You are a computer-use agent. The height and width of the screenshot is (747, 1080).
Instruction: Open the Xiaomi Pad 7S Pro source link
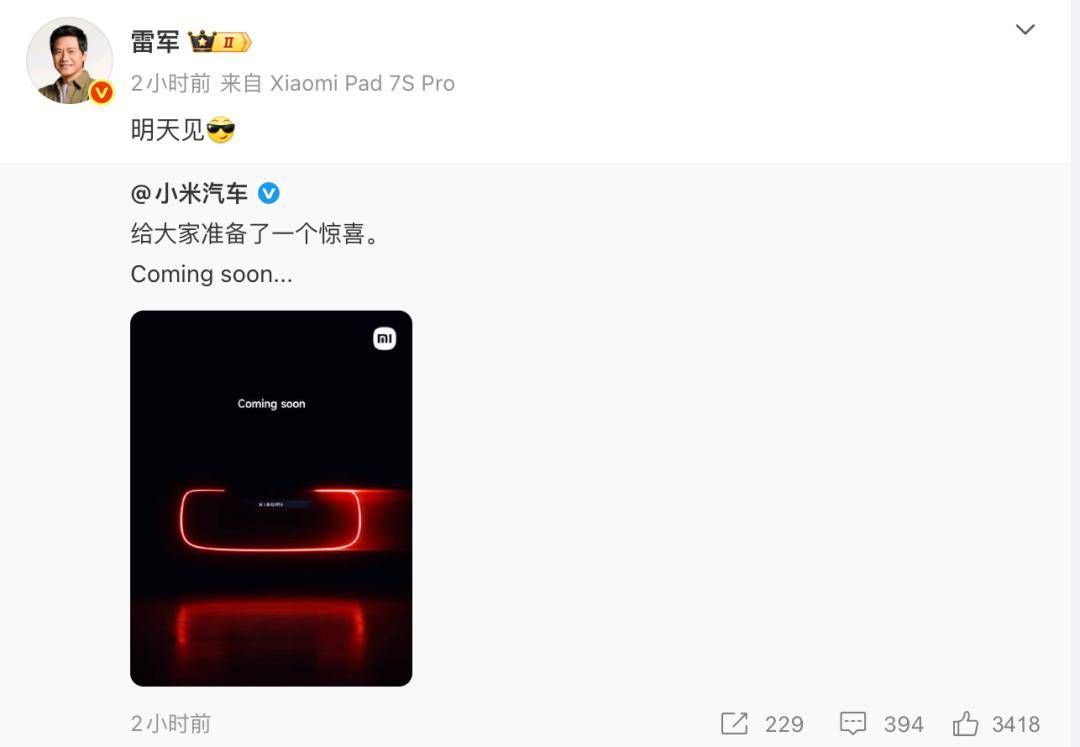[x=362, y=83]
